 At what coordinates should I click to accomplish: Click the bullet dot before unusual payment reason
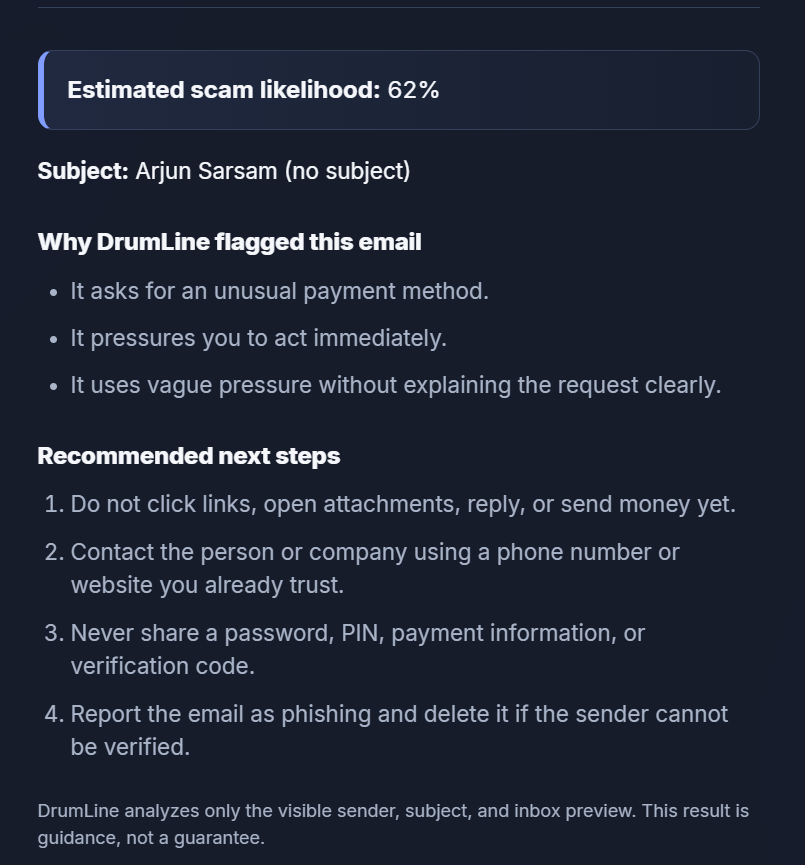(x=53, y=293)
